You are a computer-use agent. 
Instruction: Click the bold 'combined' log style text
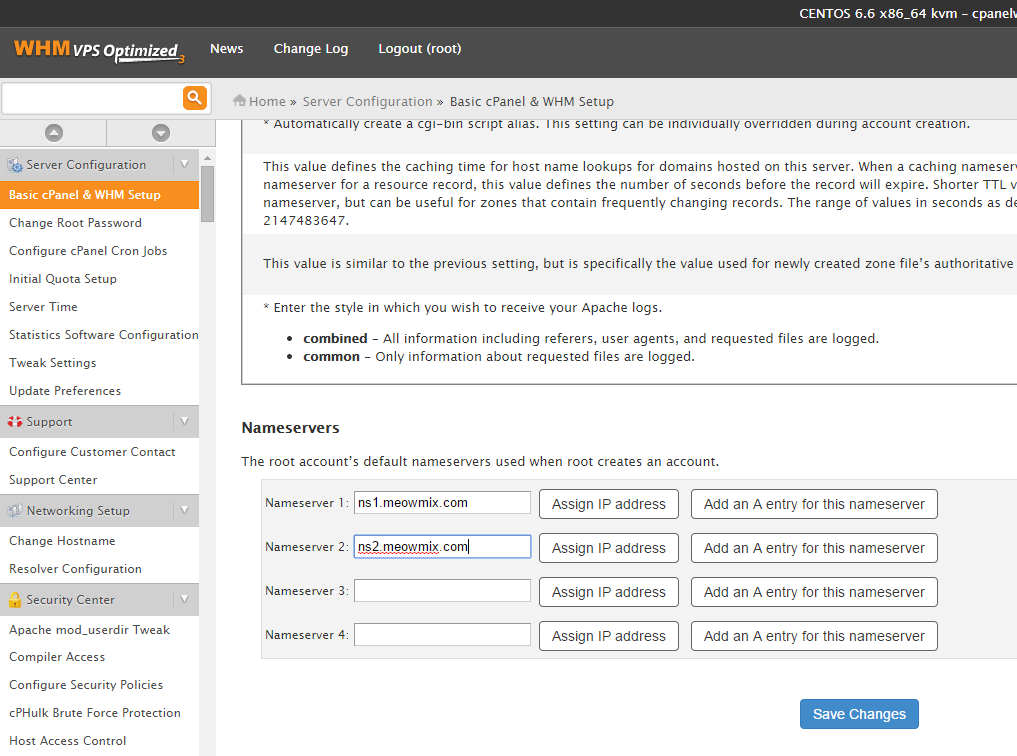[x=335, y=338]
